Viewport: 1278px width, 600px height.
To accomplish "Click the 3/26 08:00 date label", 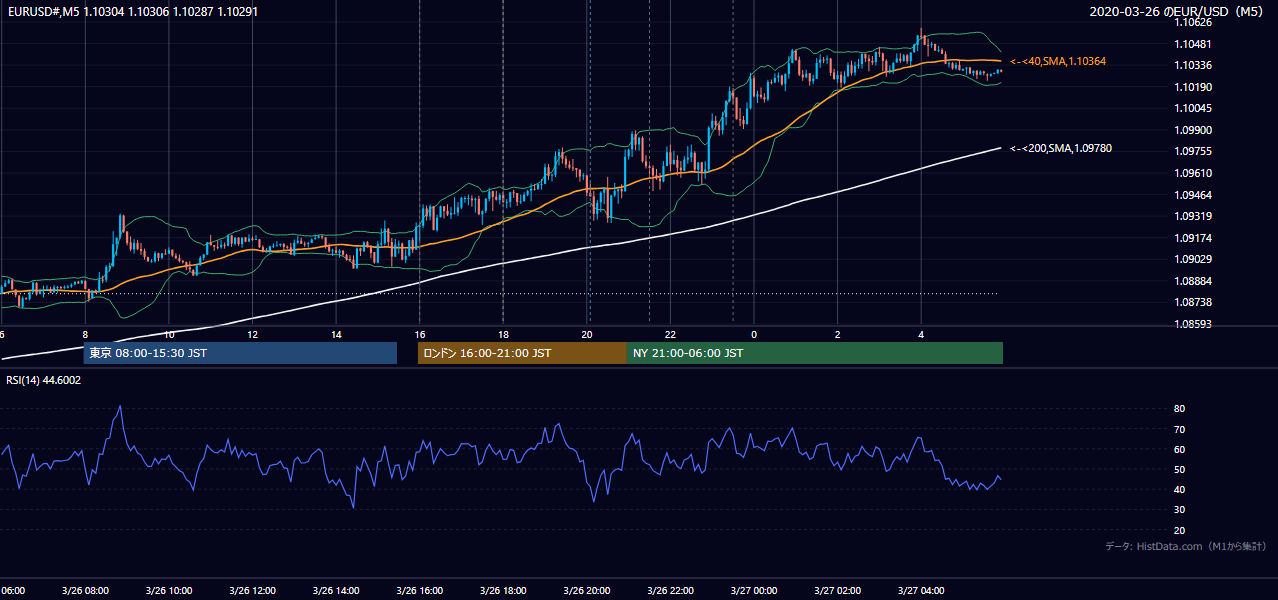I will coord(85,590).
